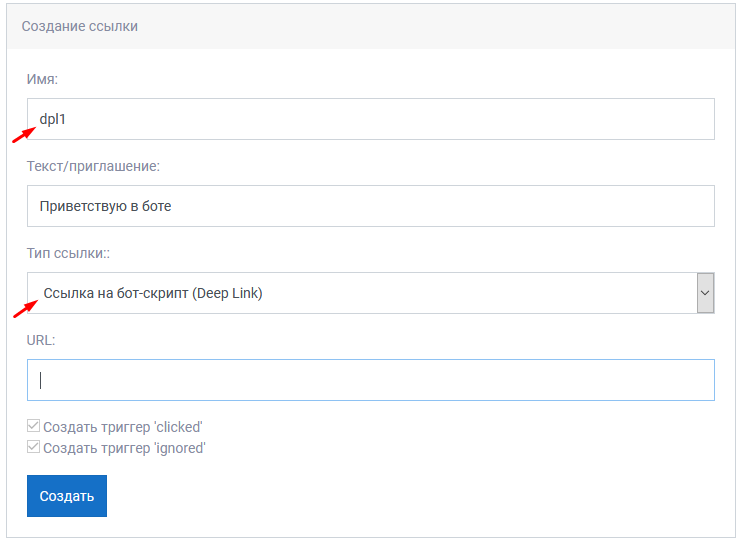Click inside the 'Имя' name field
737x538 pixels.
click(x=370, y=119)
